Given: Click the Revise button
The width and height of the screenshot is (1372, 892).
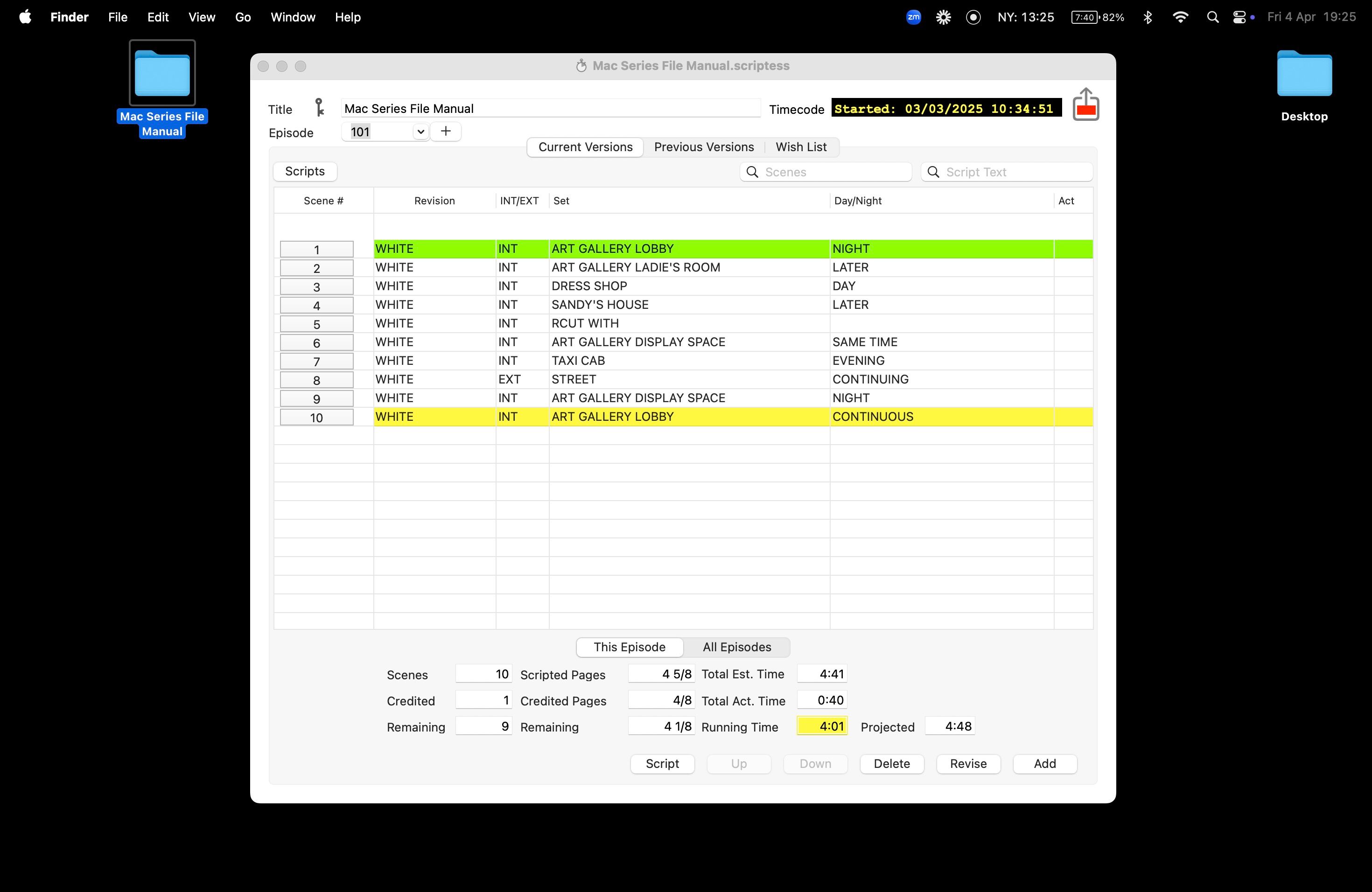Looking at the screenshot, I should (x=968, y=764).
